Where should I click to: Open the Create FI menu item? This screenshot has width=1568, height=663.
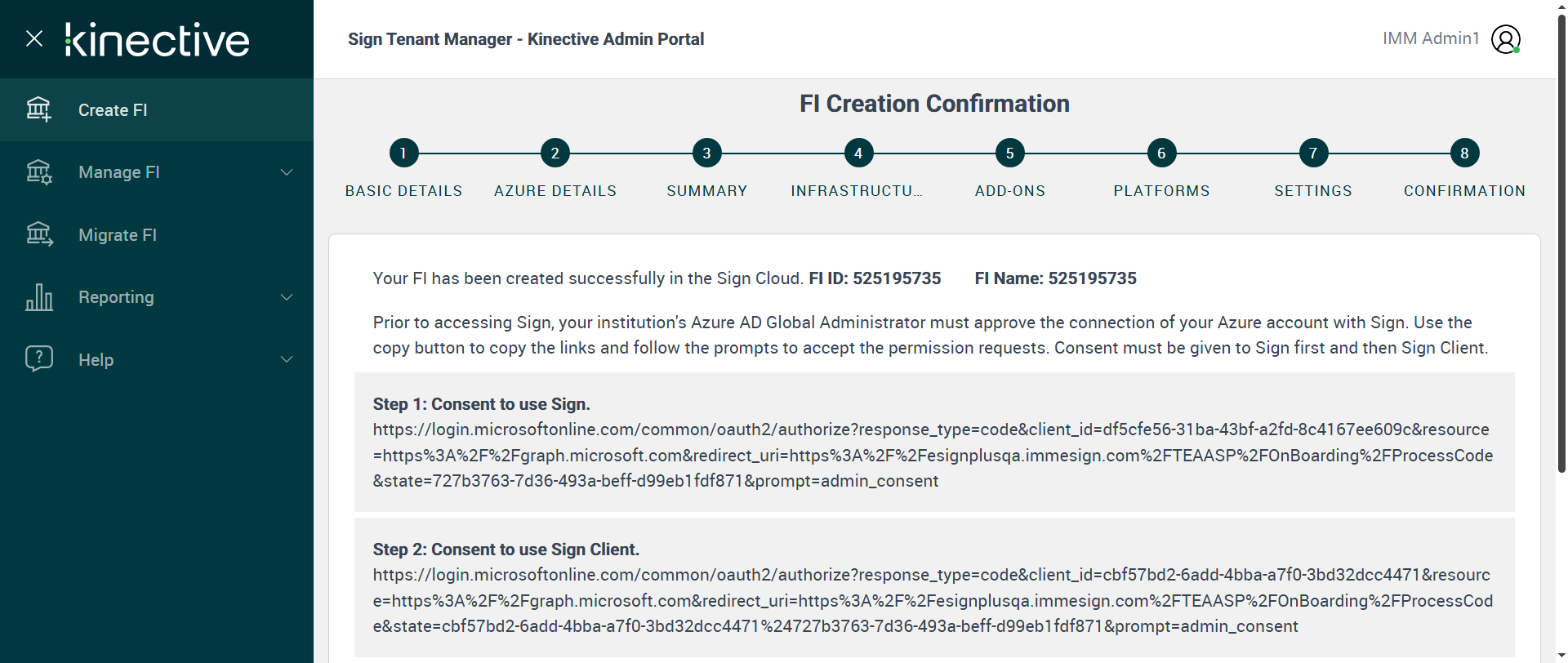113,110
